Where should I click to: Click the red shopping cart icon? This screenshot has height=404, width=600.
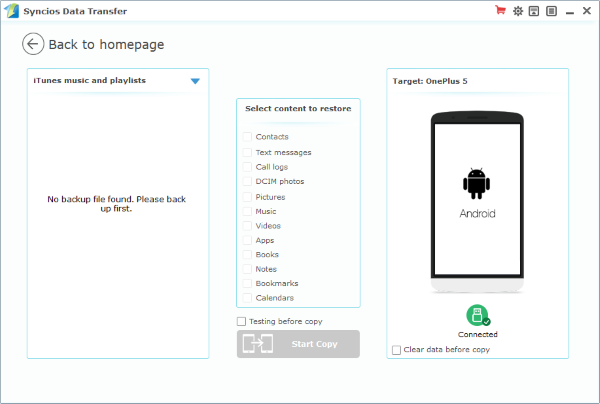[x=500, y=11]
